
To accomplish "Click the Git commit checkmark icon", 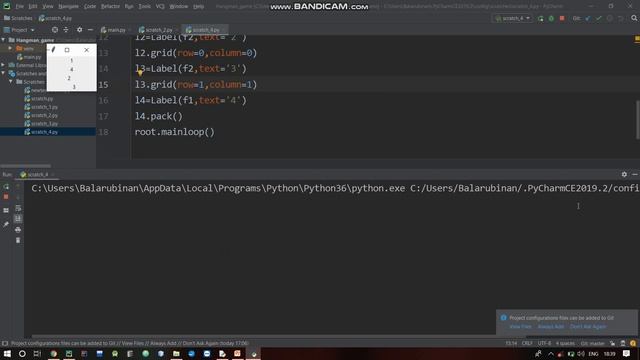I will (x=599, y=18).
